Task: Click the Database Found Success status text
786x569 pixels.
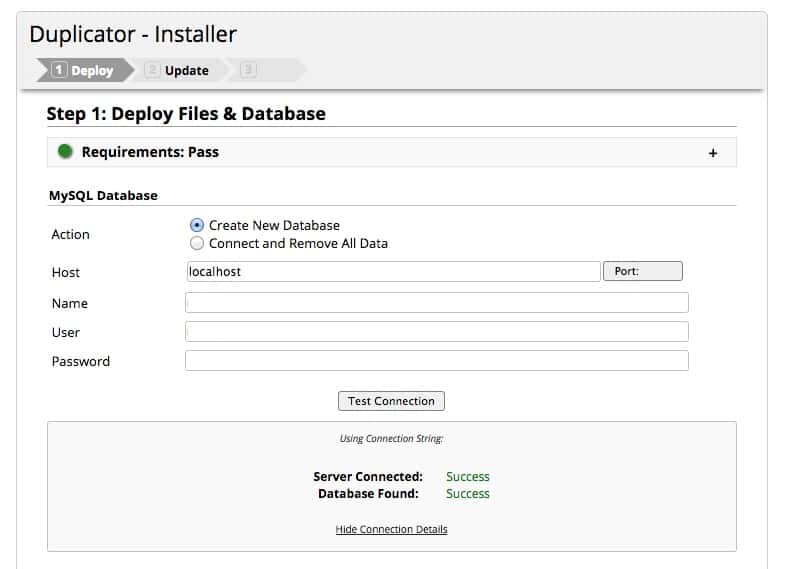Action: pos(468,493)
